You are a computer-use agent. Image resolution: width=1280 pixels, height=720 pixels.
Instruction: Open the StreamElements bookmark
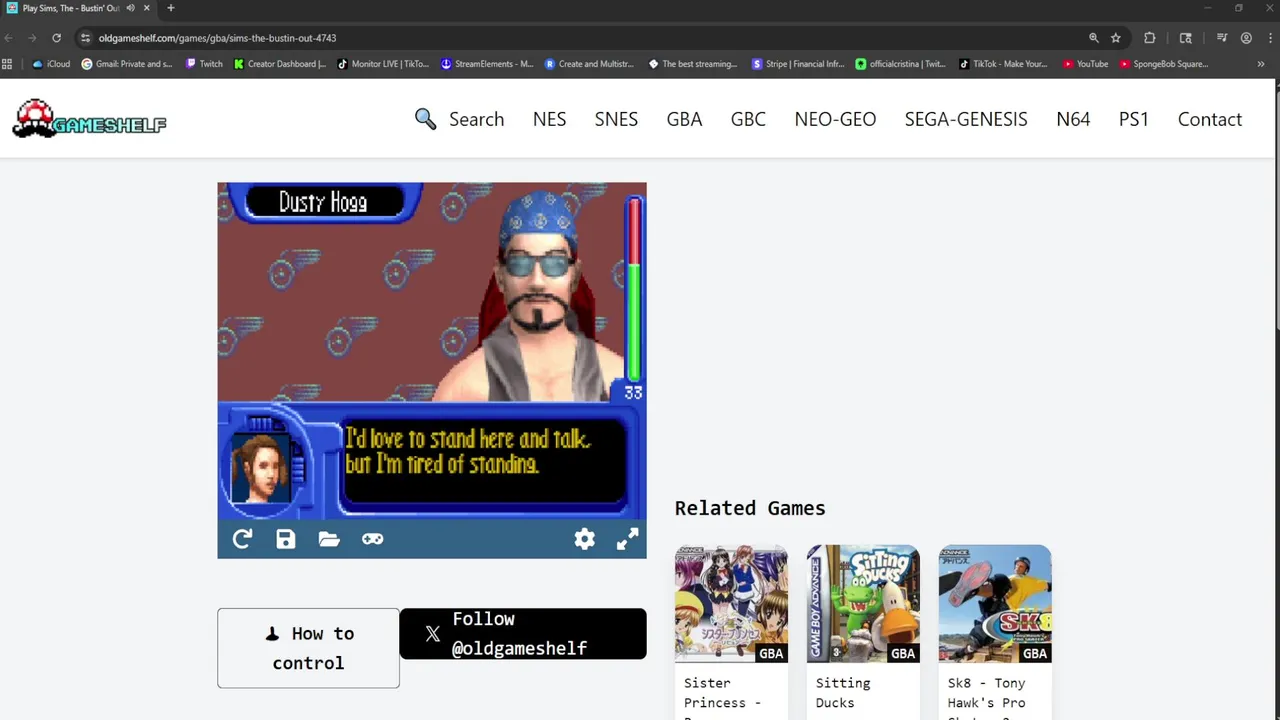click(487, 64)
